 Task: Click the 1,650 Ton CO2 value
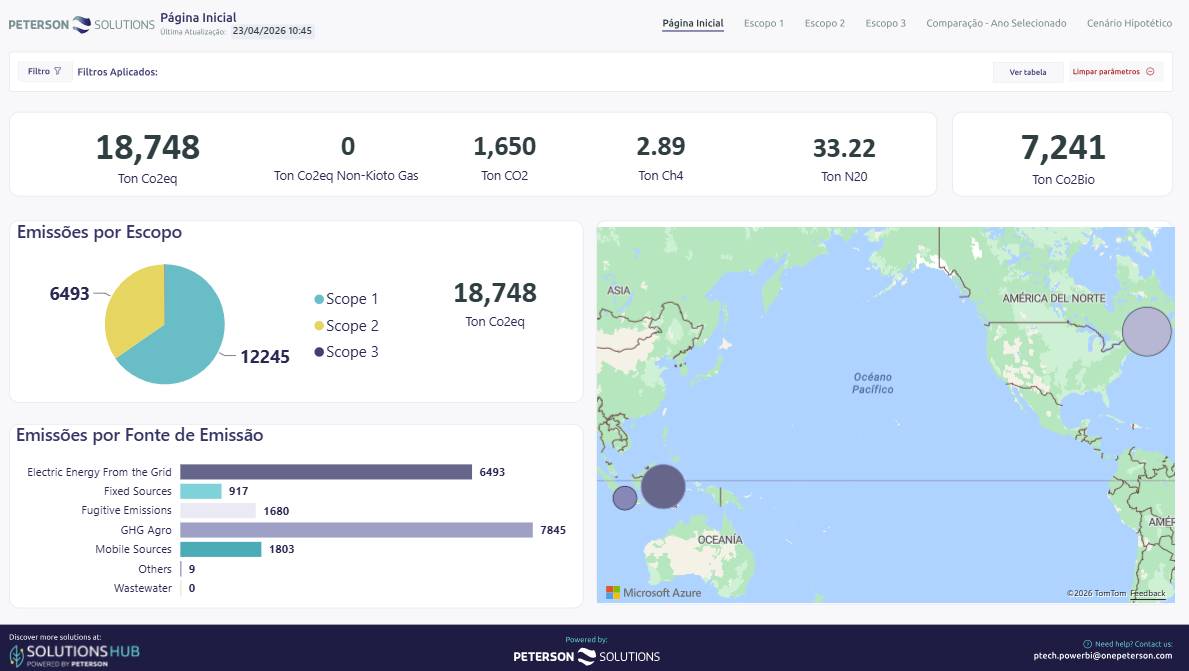click(505, 146)
